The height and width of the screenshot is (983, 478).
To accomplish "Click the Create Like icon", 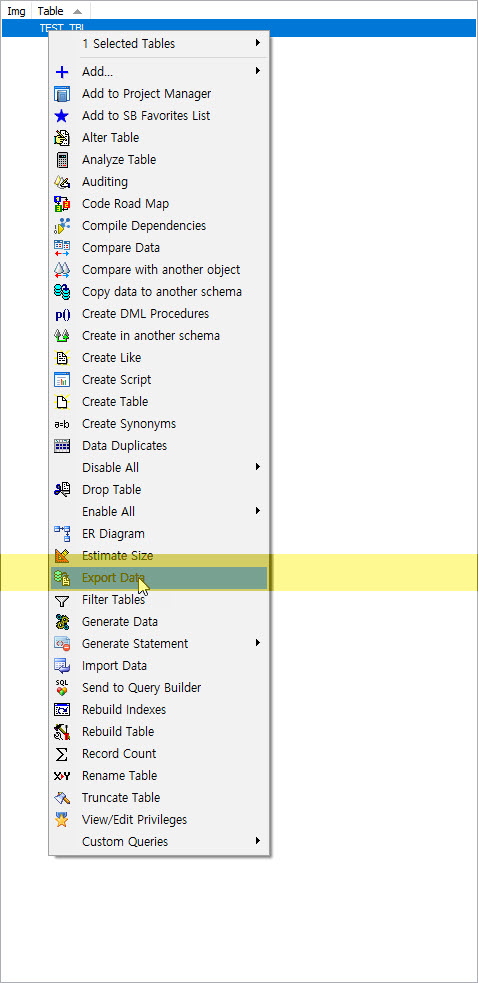I will click(61, 358).
